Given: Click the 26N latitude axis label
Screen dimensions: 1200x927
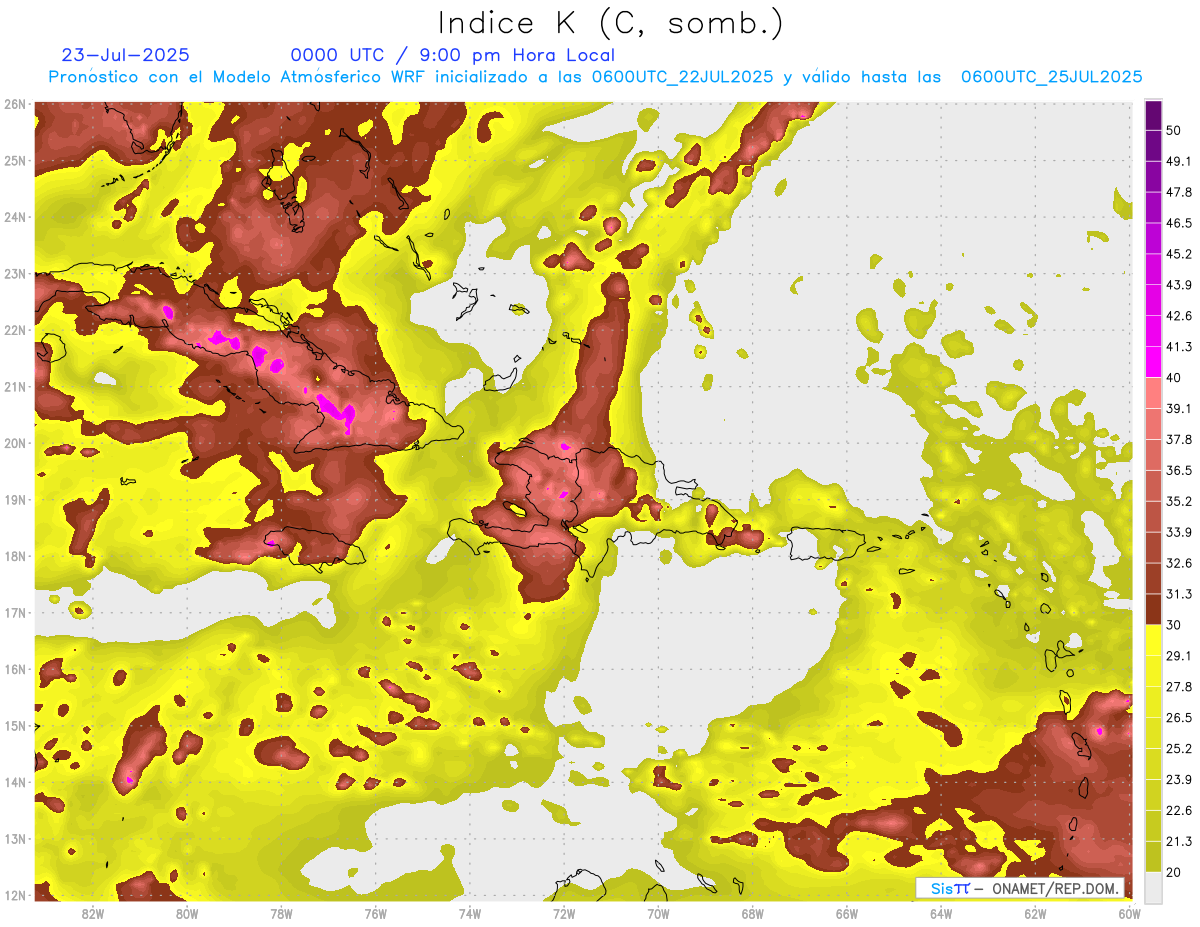Looking at the screenshot, I should [x=15, y=104].
